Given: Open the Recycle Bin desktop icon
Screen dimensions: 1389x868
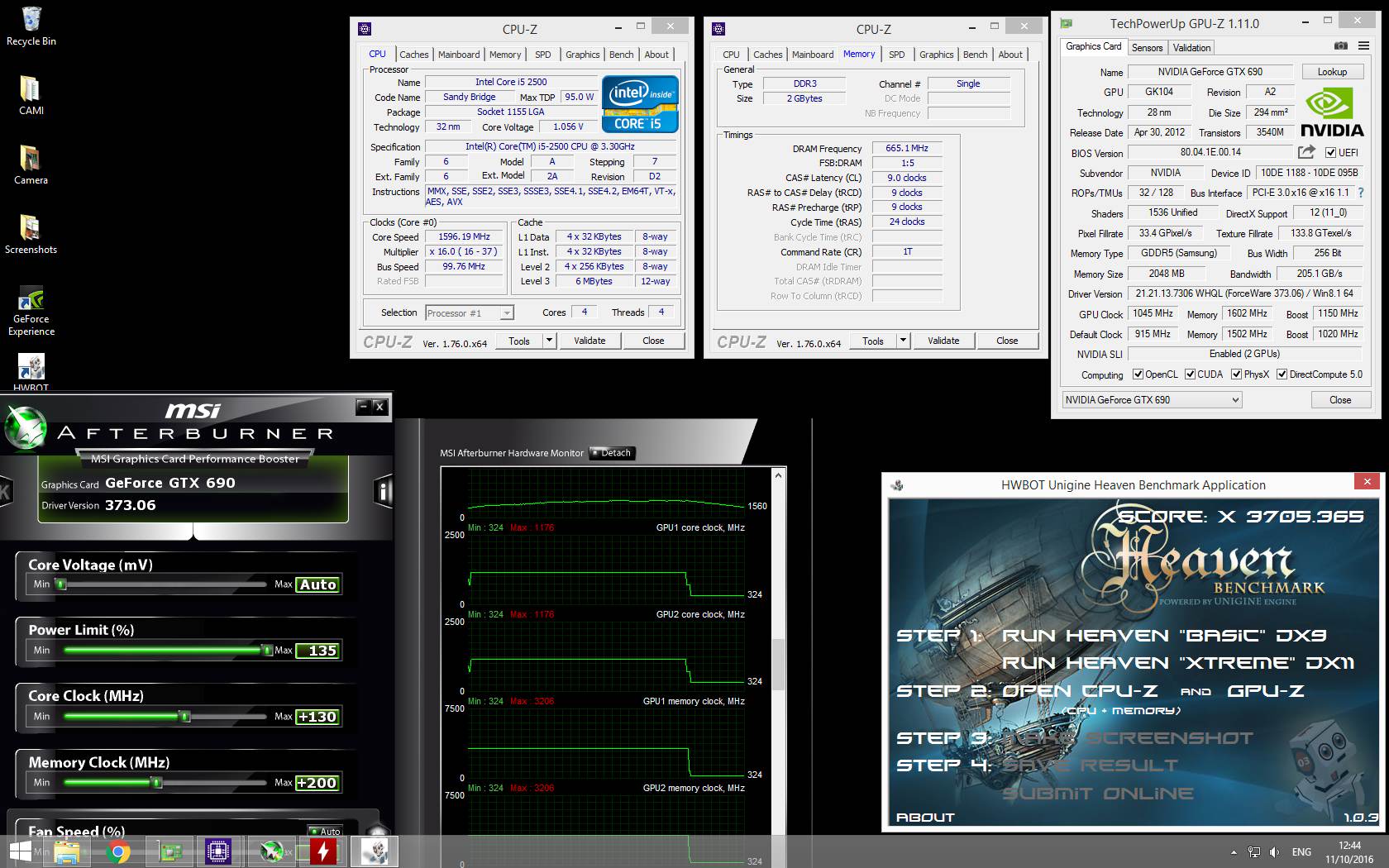Looking at the screenshot, I should click(31, 26).
